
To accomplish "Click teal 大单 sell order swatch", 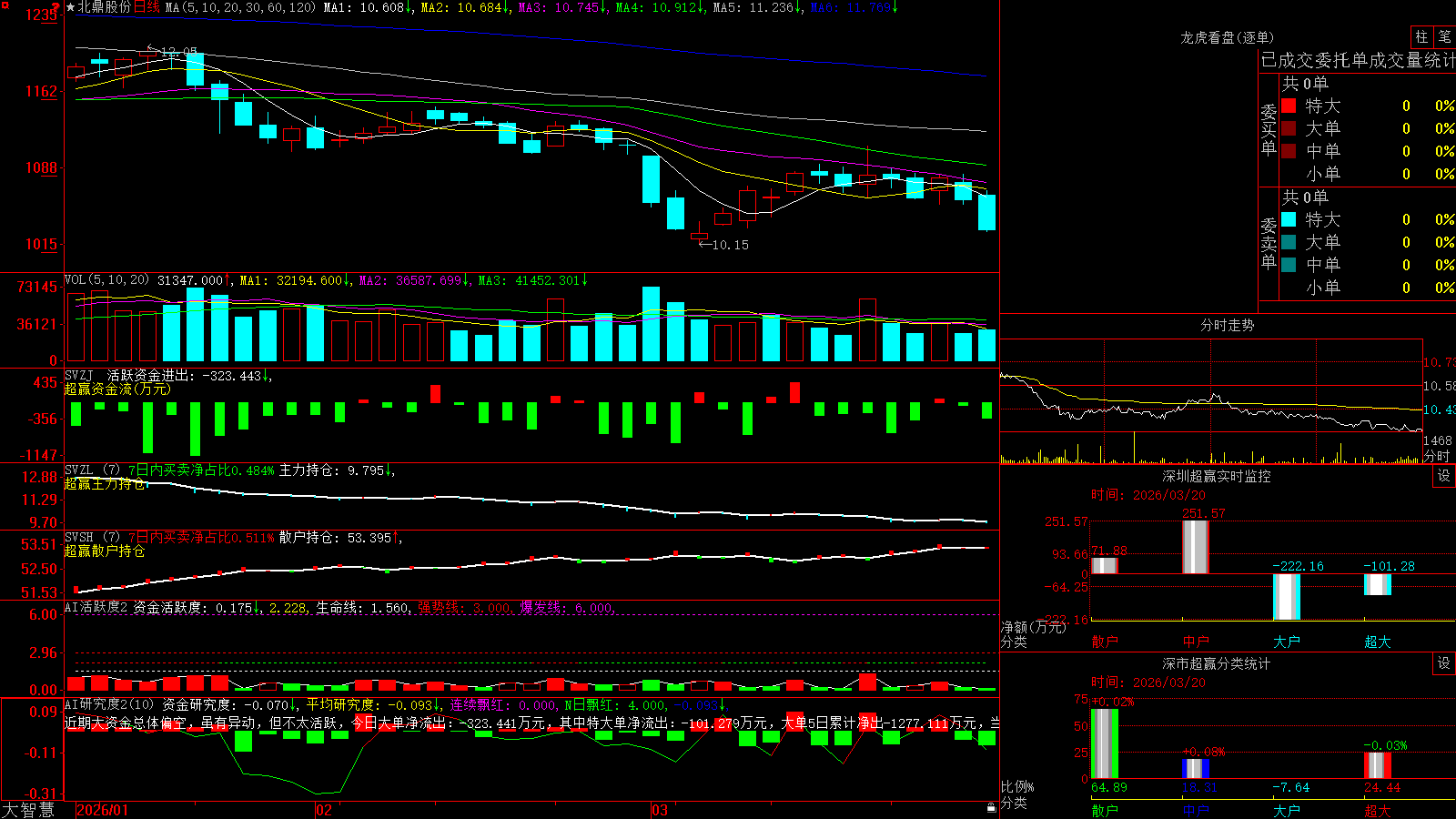I will coord(1289,242).
